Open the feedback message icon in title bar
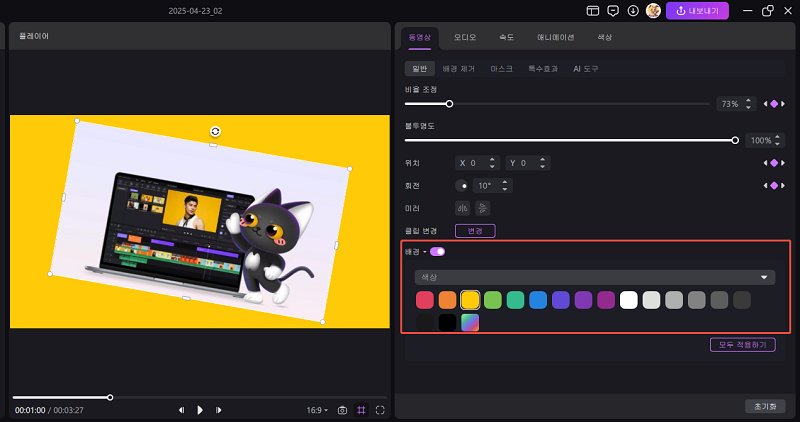Screen dimensions: 800x422 [x=613, y=11]
